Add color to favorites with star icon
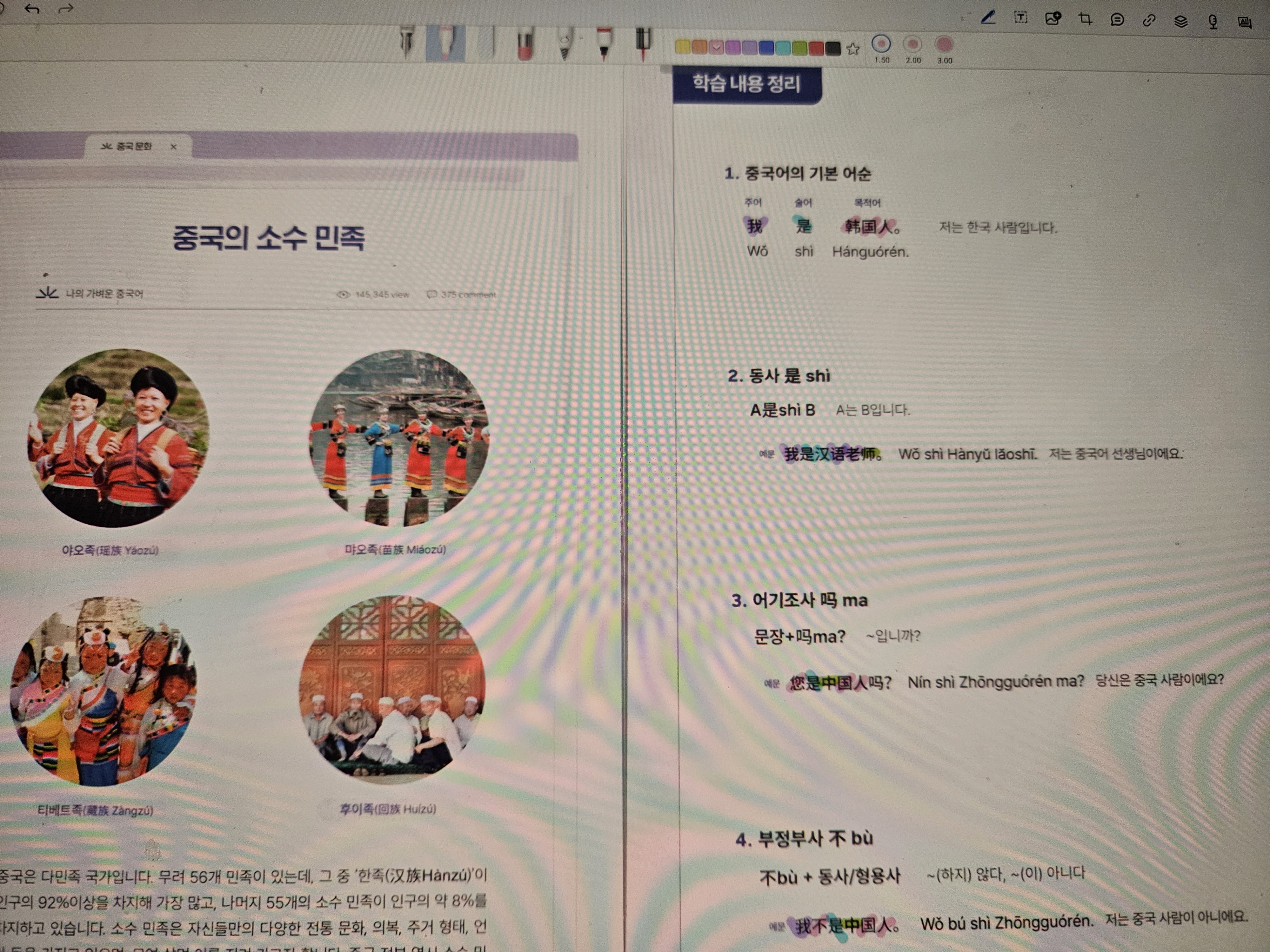Screen dimensions: 1270x952 click(853, 49)
